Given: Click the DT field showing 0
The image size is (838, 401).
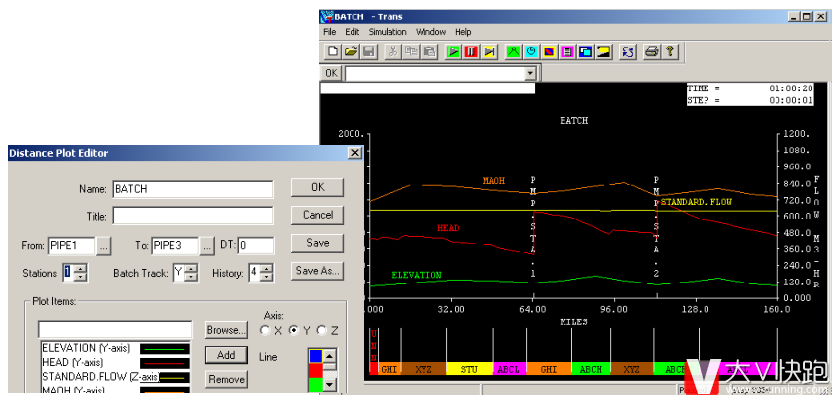Looking at the screenshot, I should point(256,245).
